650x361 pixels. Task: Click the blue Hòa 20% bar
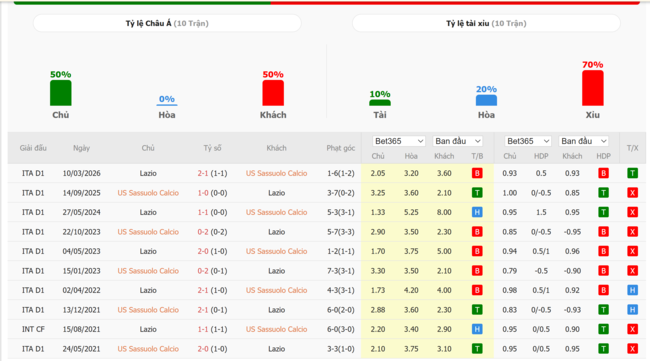pyautogui.click(x=486, y=100)
